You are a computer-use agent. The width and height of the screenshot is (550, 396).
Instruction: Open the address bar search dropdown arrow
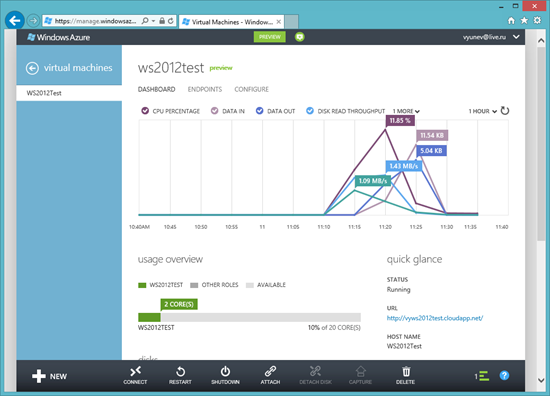point(153,21)
